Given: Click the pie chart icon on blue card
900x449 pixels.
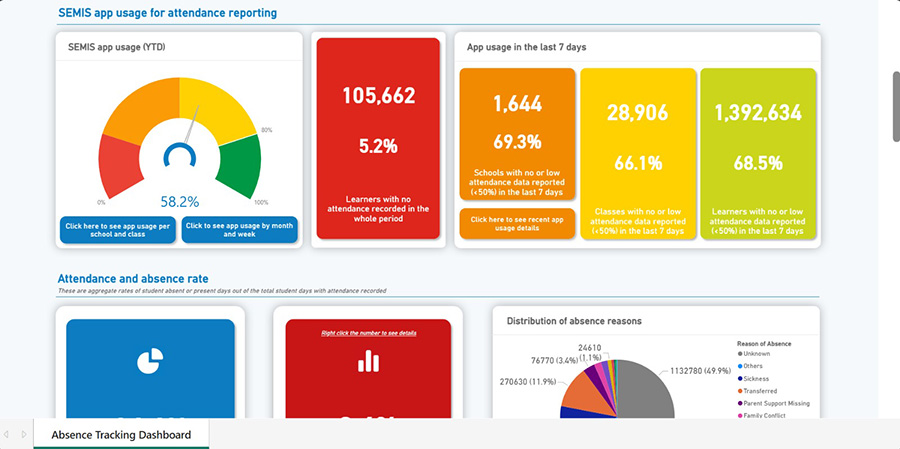Looking at the screenshot, I should coord(151,362).
